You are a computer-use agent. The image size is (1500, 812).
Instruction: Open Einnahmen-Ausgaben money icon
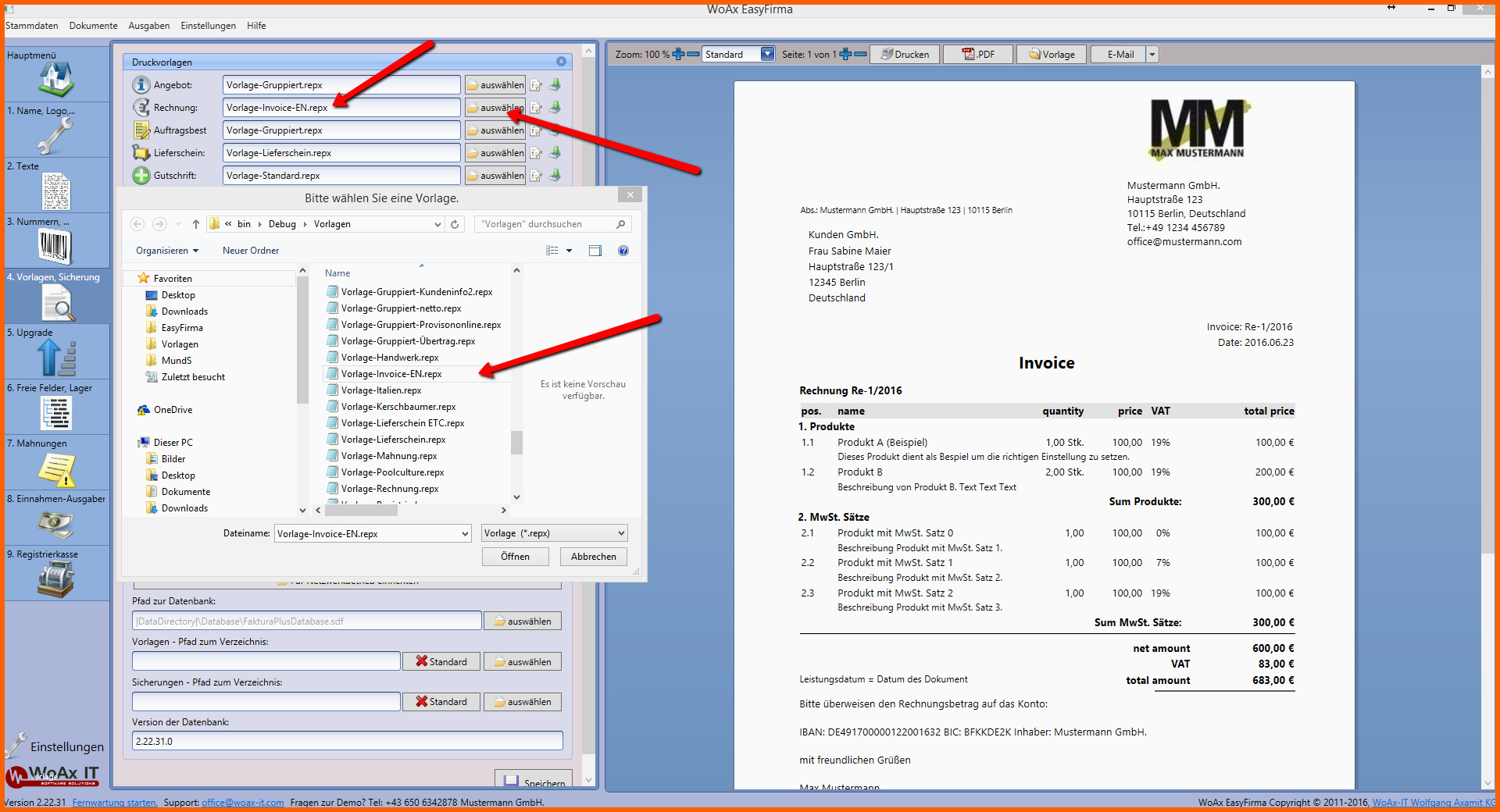point(55,525)
